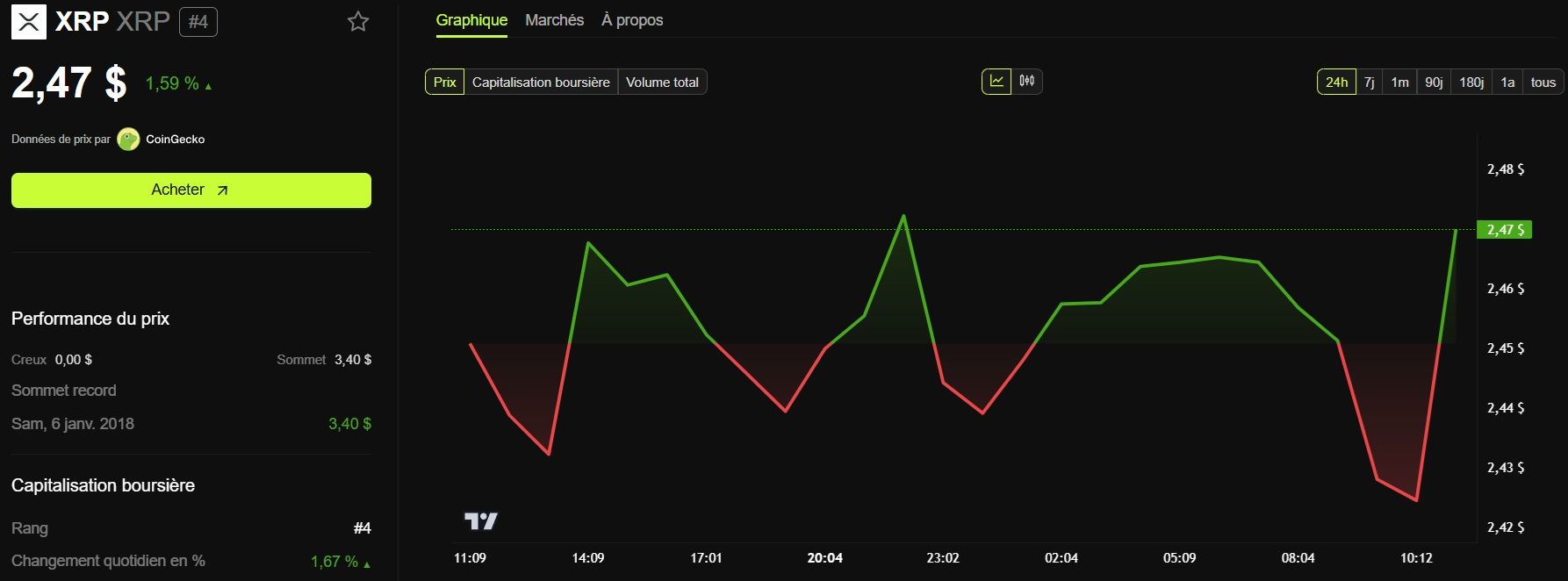This screenshot has width=1568, height=581.
Task: Click the Capitalisation boursière section heading
Action: coord(103,485)
